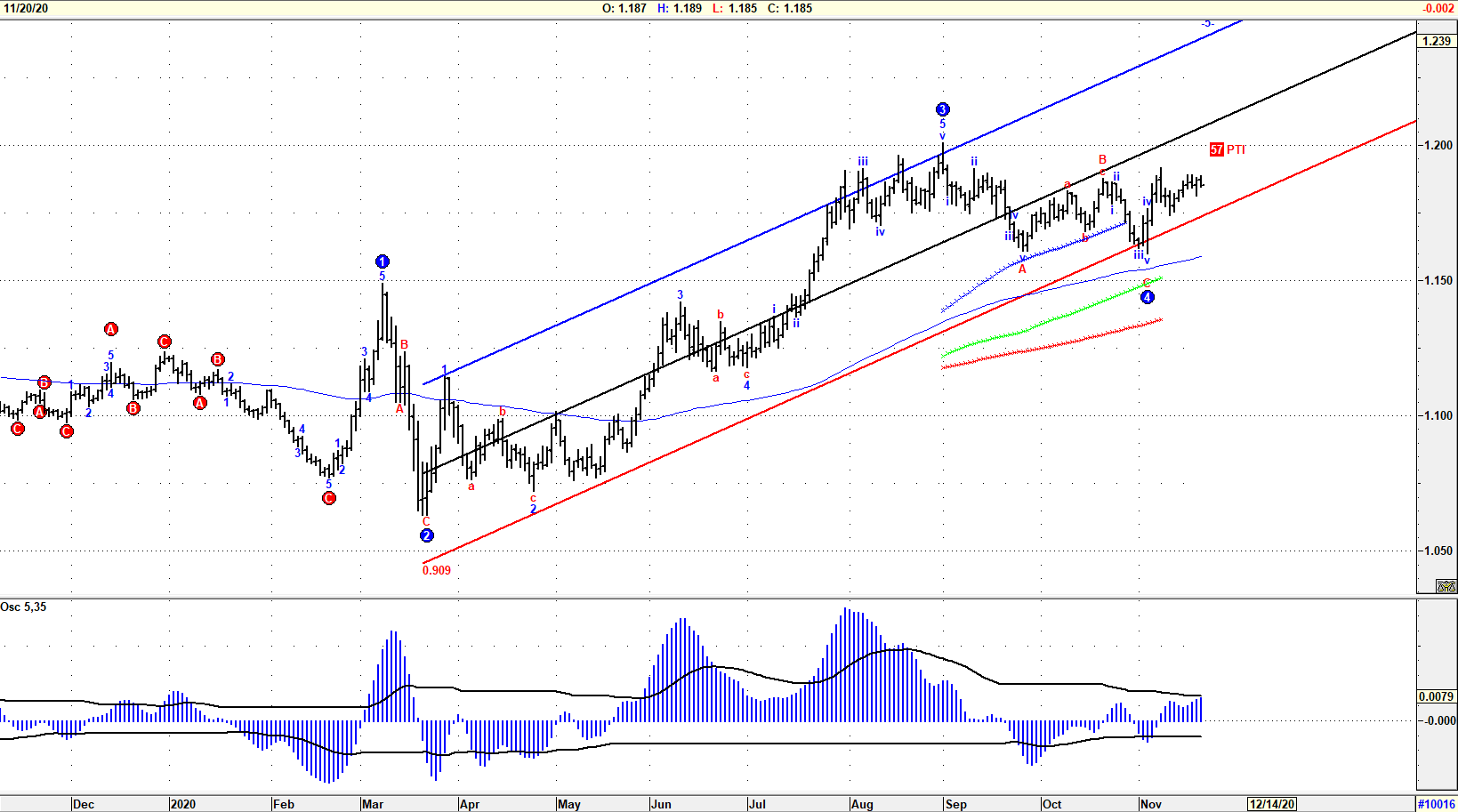Click the red 57 PTI indicator label
This screenshot has height=812, width=1458.
1228,149
